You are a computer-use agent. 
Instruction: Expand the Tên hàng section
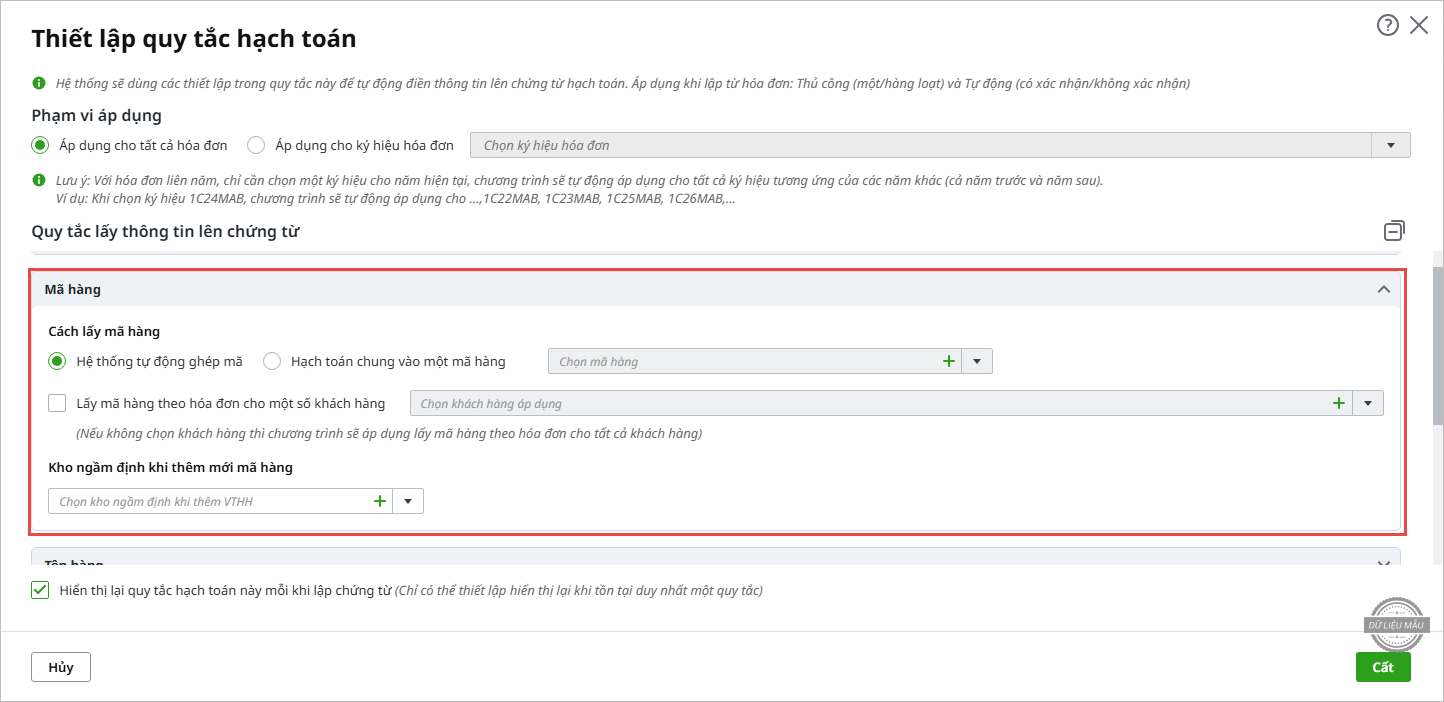pos(1384,564)
